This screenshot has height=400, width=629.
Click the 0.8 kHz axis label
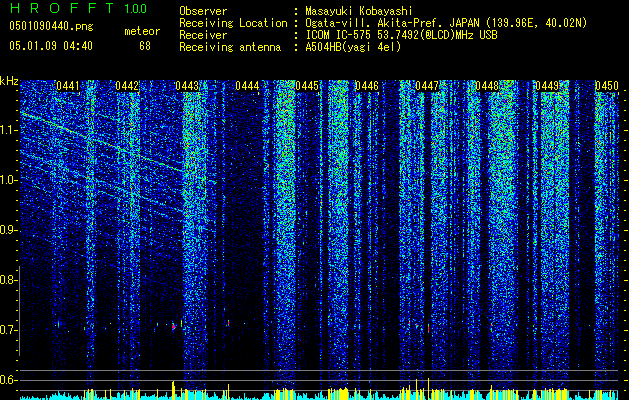point(8,280)
